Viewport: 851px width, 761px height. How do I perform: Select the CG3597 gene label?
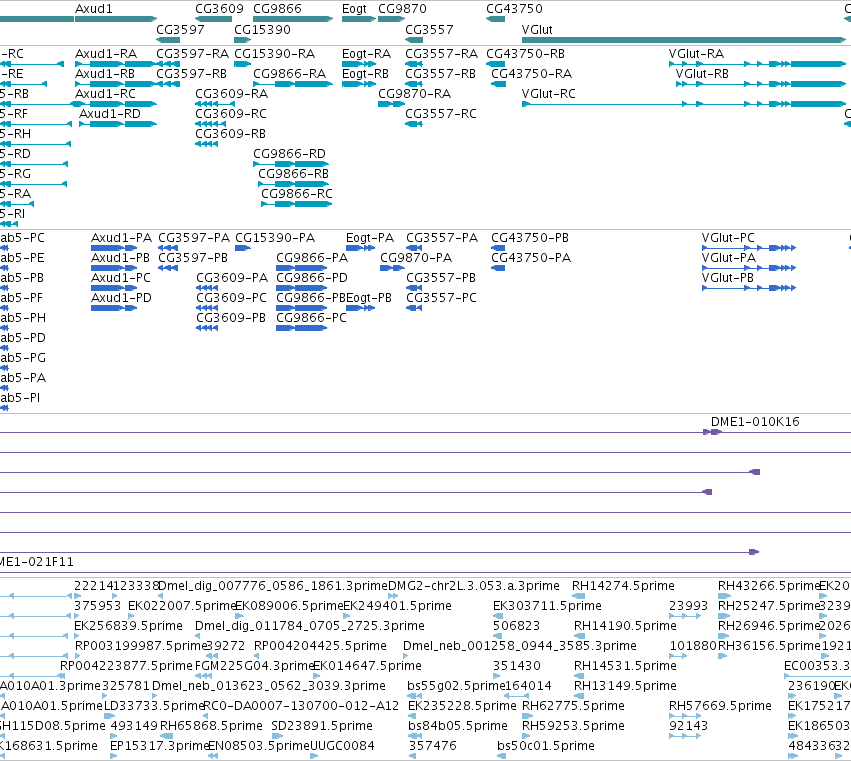(180, 29)
